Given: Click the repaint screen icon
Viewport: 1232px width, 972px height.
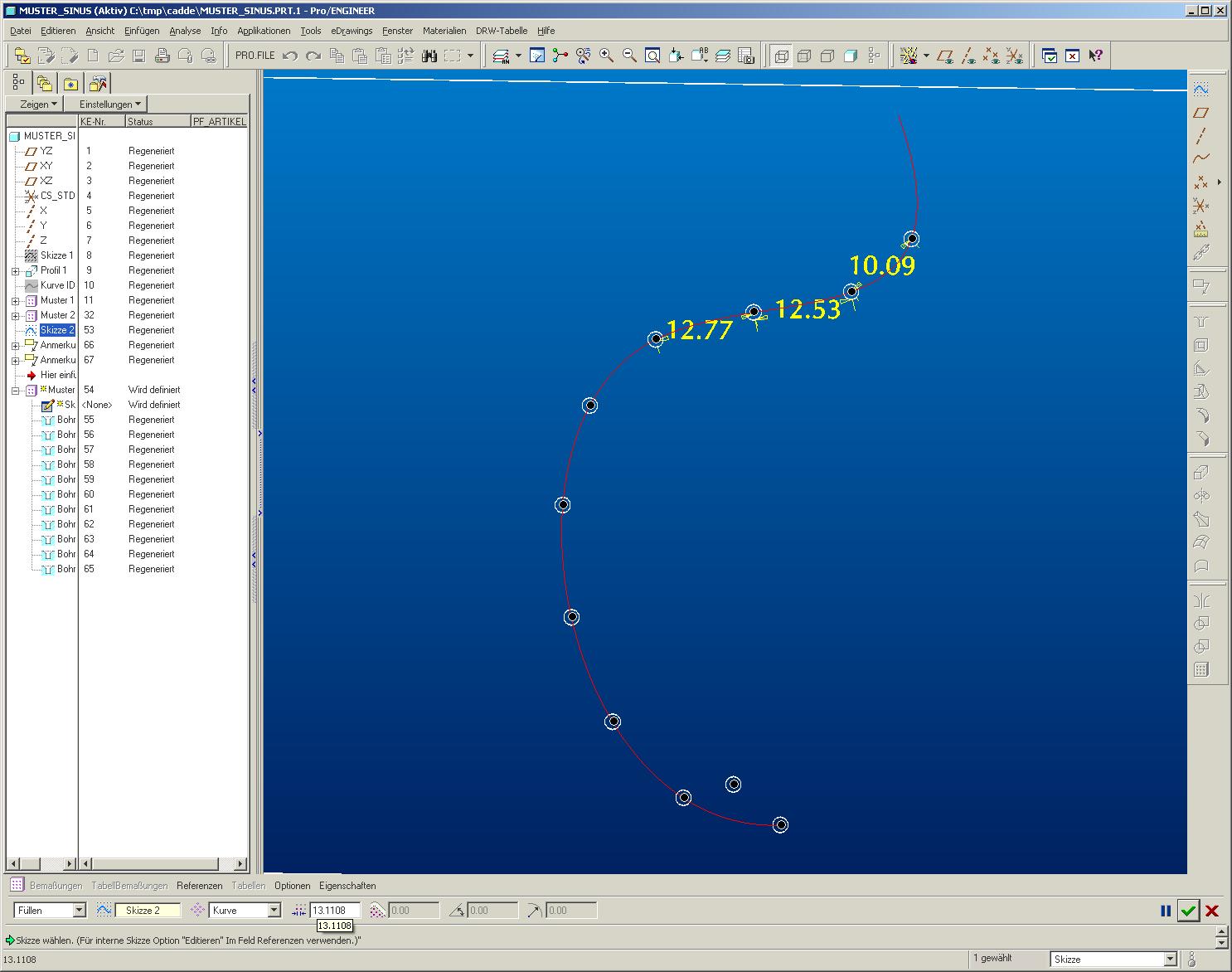Looking at the screenshot, I should [x=537, y=56].
